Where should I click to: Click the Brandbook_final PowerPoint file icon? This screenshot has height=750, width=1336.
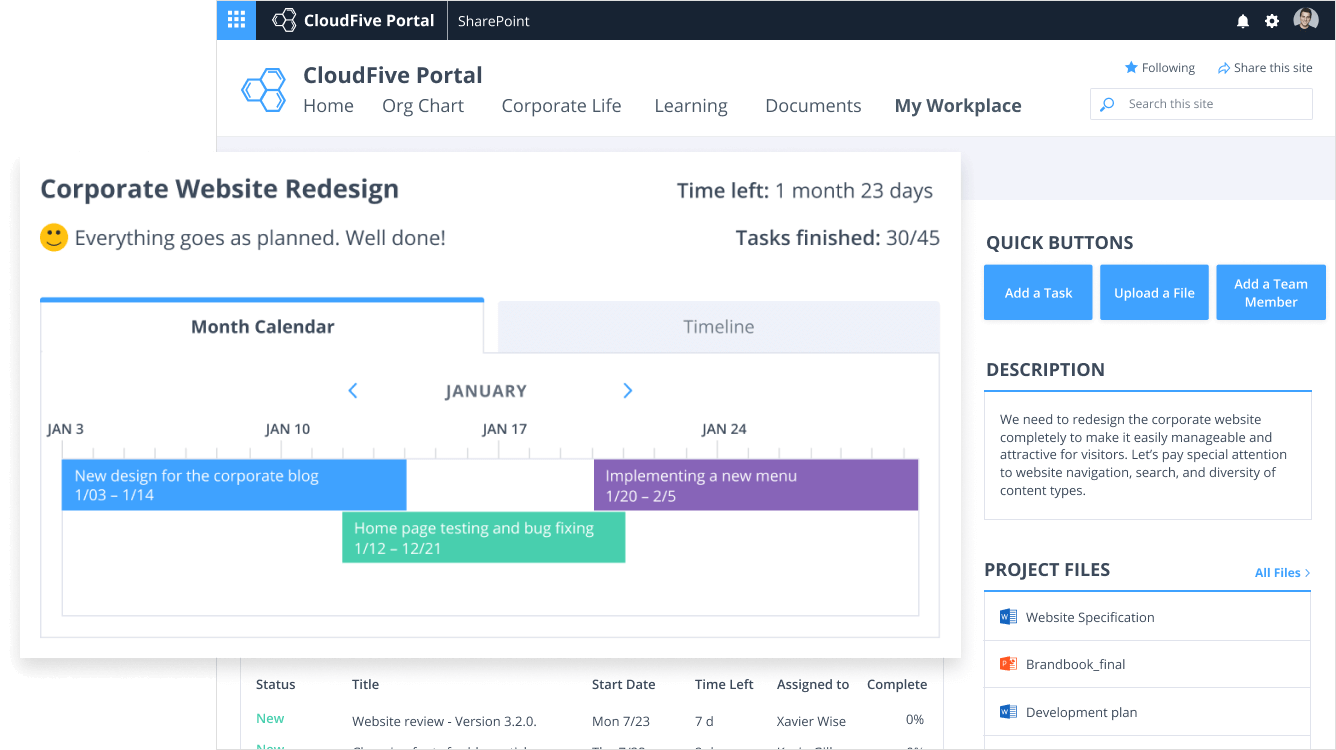[1008, 664]
